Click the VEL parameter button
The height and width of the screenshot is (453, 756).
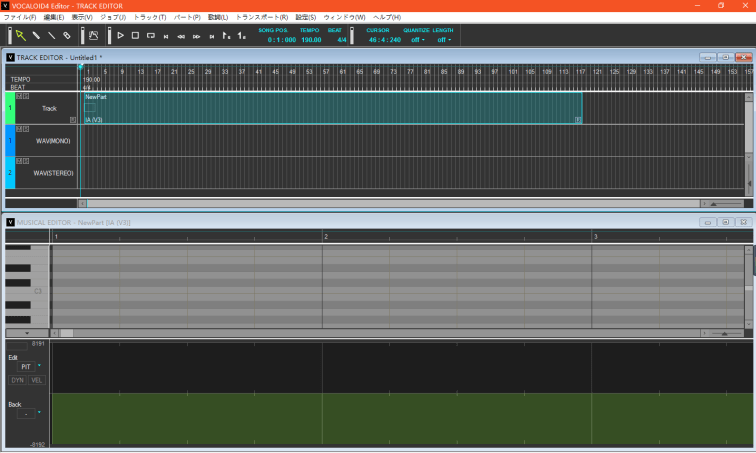(37, 380)
